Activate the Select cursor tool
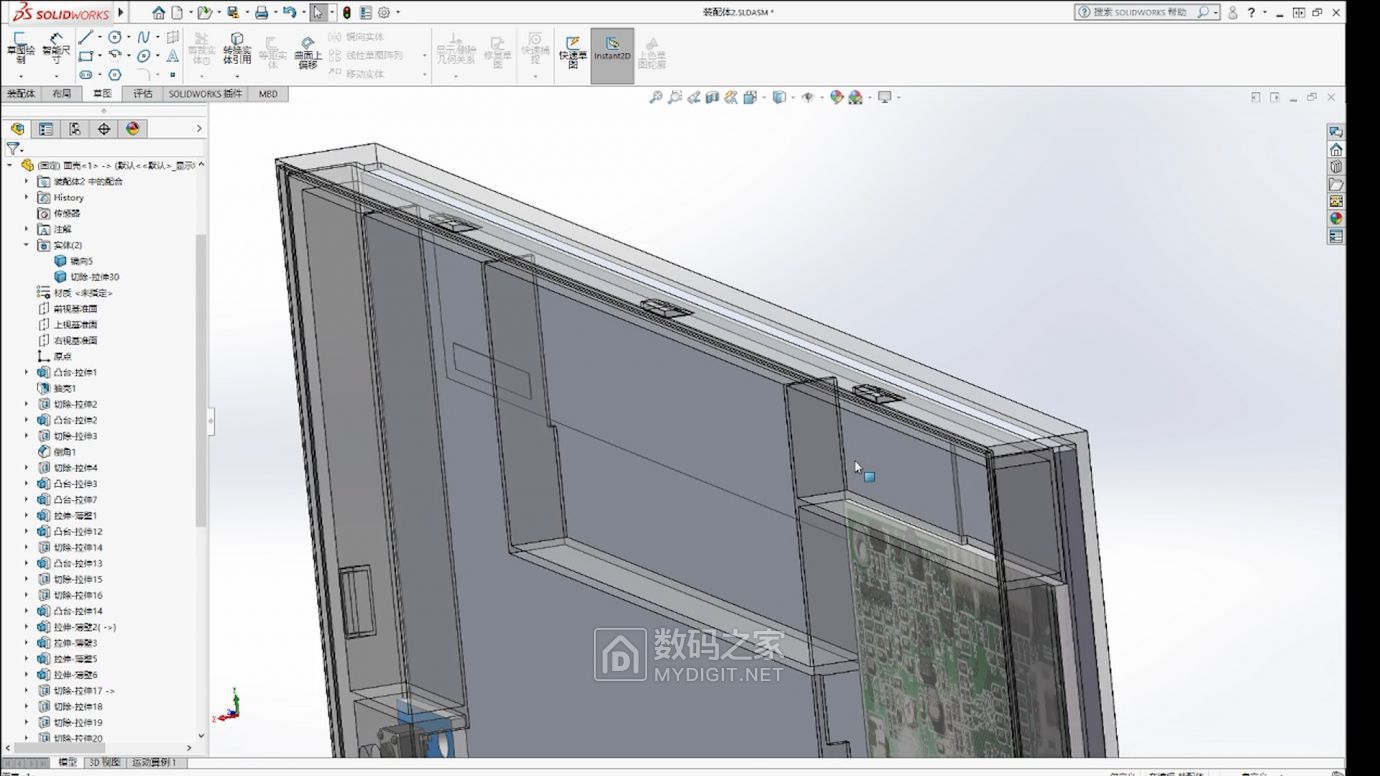Viewport: 1380px width, 776px height. (318, 13)
